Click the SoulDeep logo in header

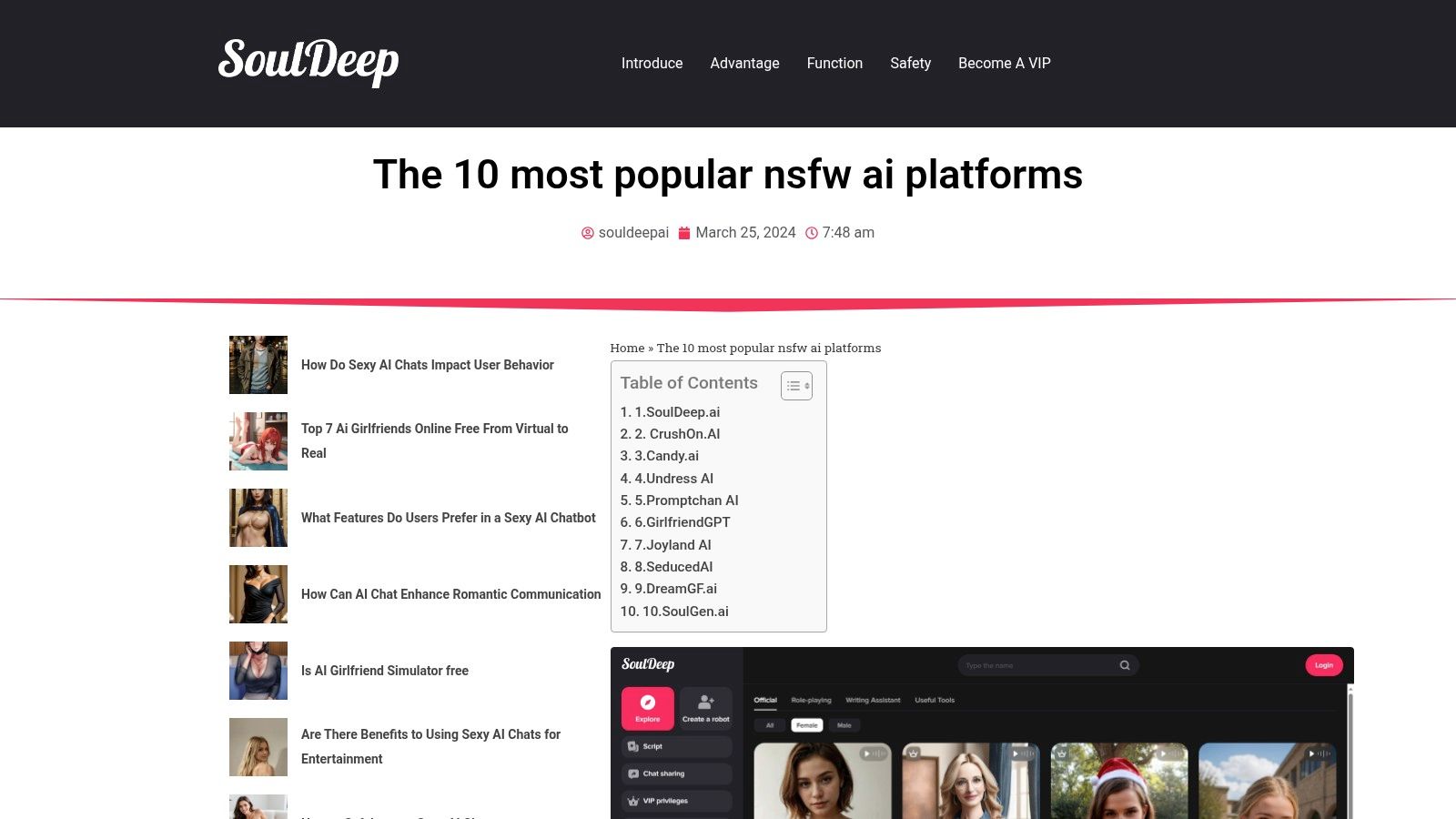[x=308, y=62]
